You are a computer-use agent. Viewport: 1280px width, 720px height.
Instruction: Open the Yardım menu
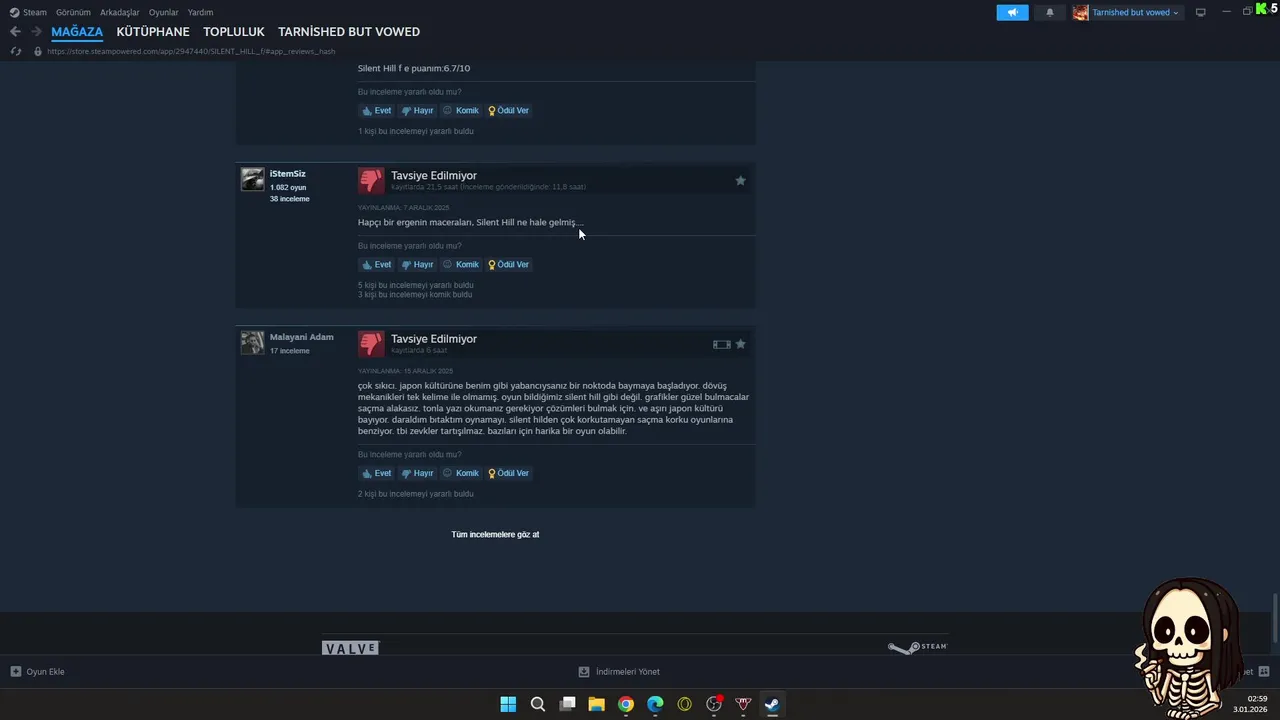pos(200,12)
